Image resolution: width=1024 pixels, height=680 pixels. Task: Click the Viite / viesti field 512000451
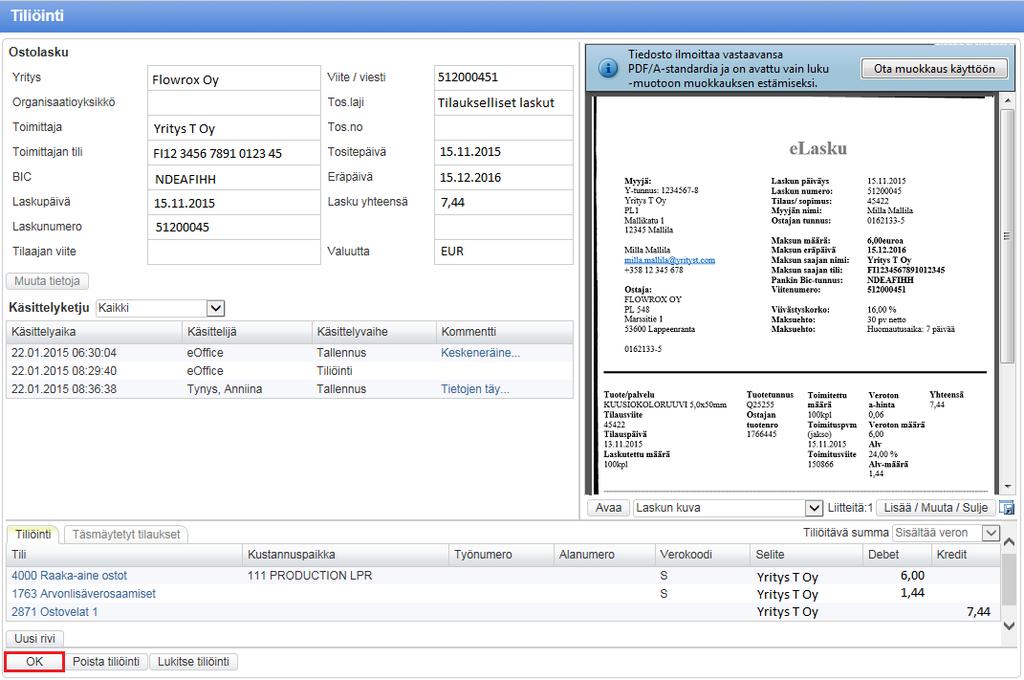click(x=504, y=78)
